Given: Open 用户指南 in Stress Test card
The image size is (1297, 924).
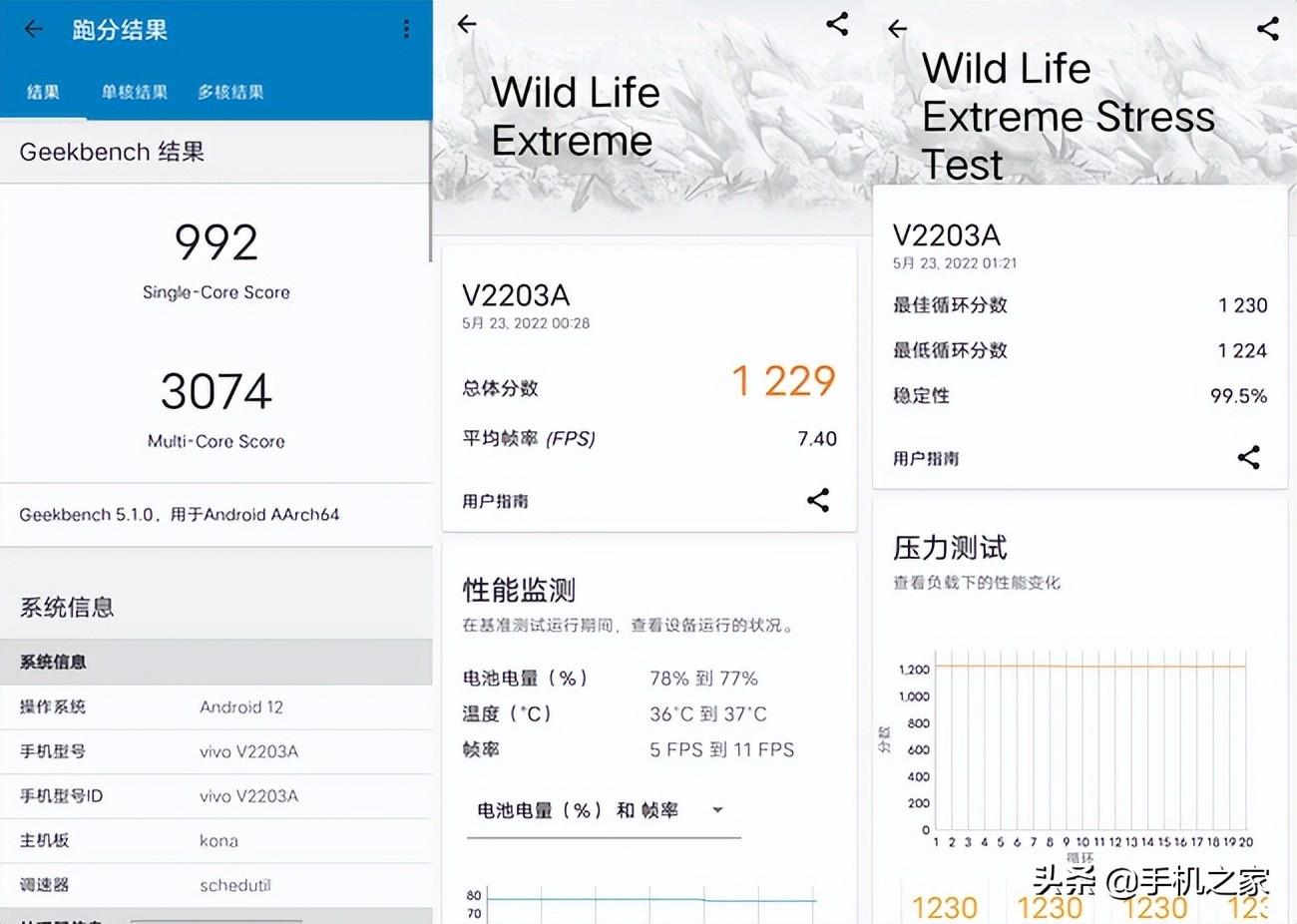Looking at the screenshot, I should tap(926, 459).
